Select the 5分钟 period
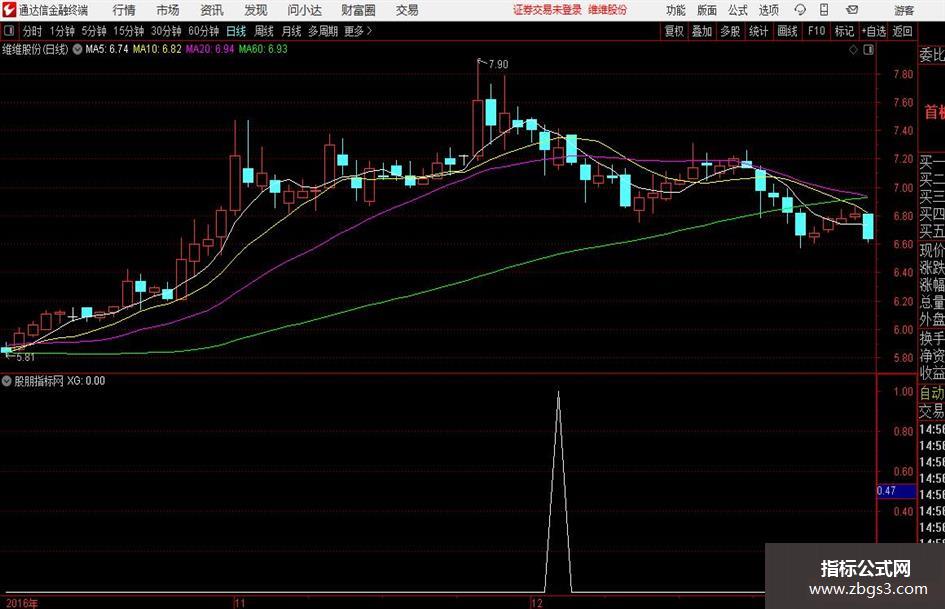Screen dimensions: 945x609 coord(93,31)
